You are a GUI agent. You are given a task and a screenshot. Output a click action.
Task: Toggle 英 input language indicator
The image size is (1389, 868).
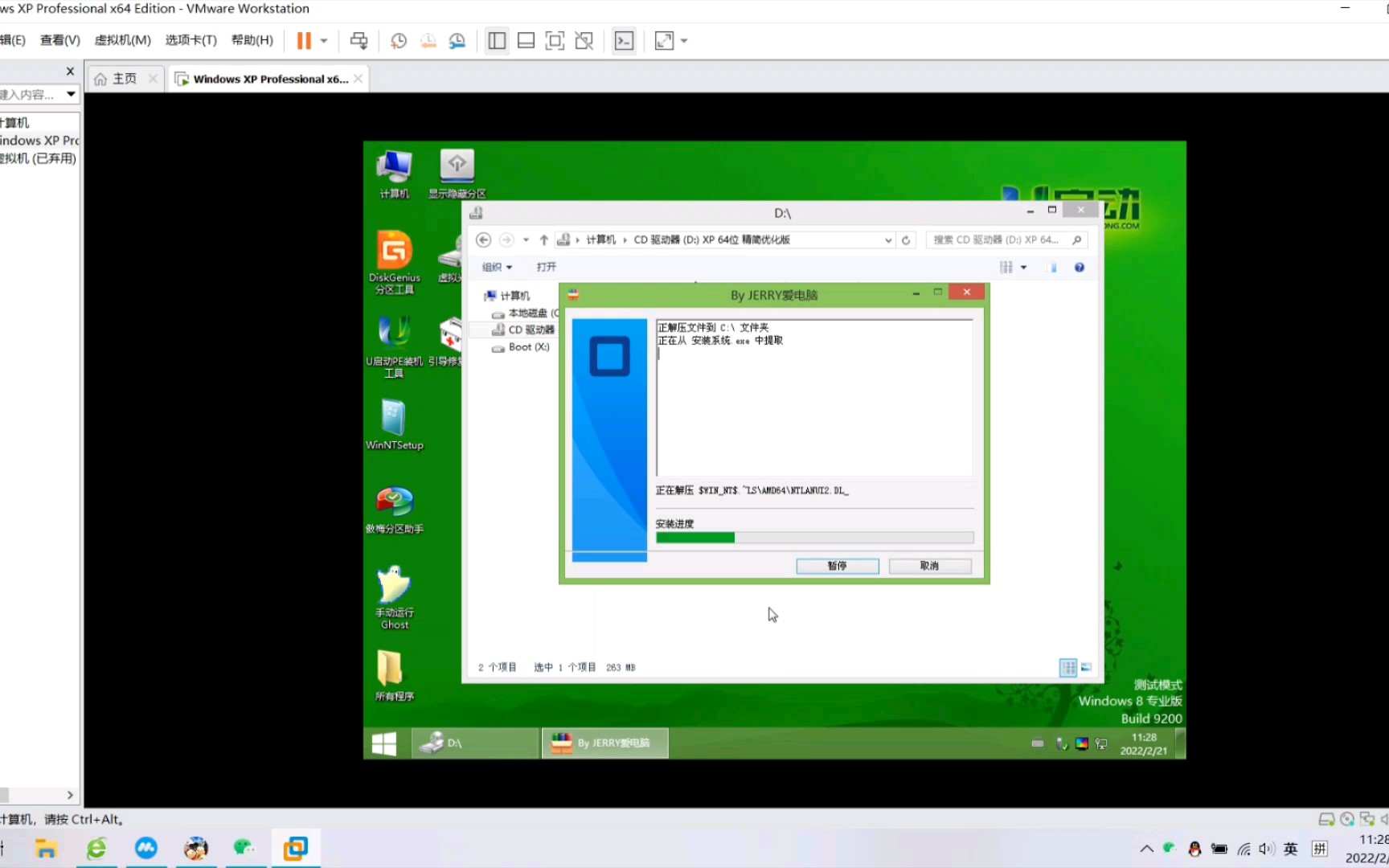tap(1291, 849)
